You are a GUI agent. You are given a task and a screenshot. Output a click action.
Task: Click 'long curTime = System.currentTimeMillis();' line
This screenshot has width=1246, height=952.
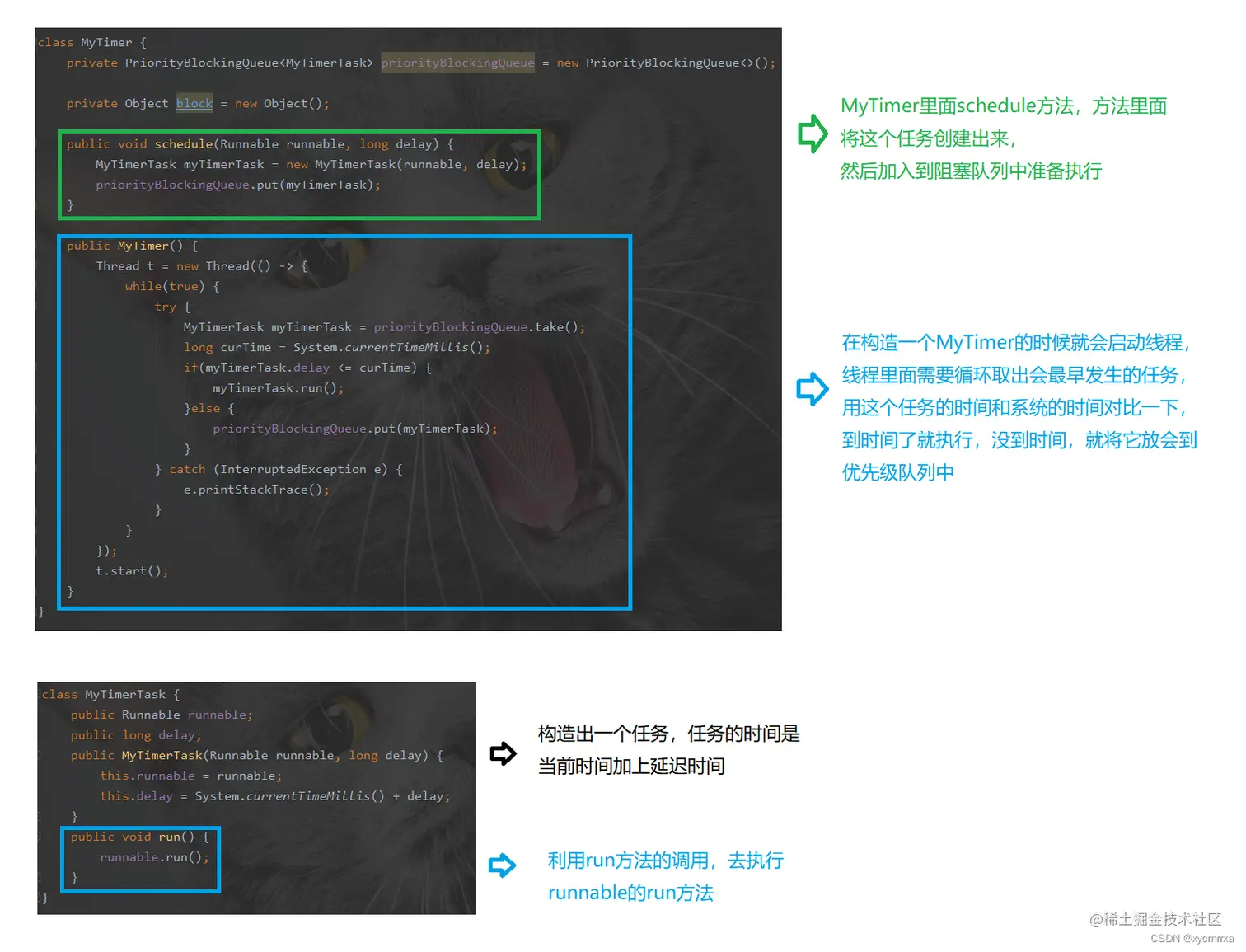[337, 347]
